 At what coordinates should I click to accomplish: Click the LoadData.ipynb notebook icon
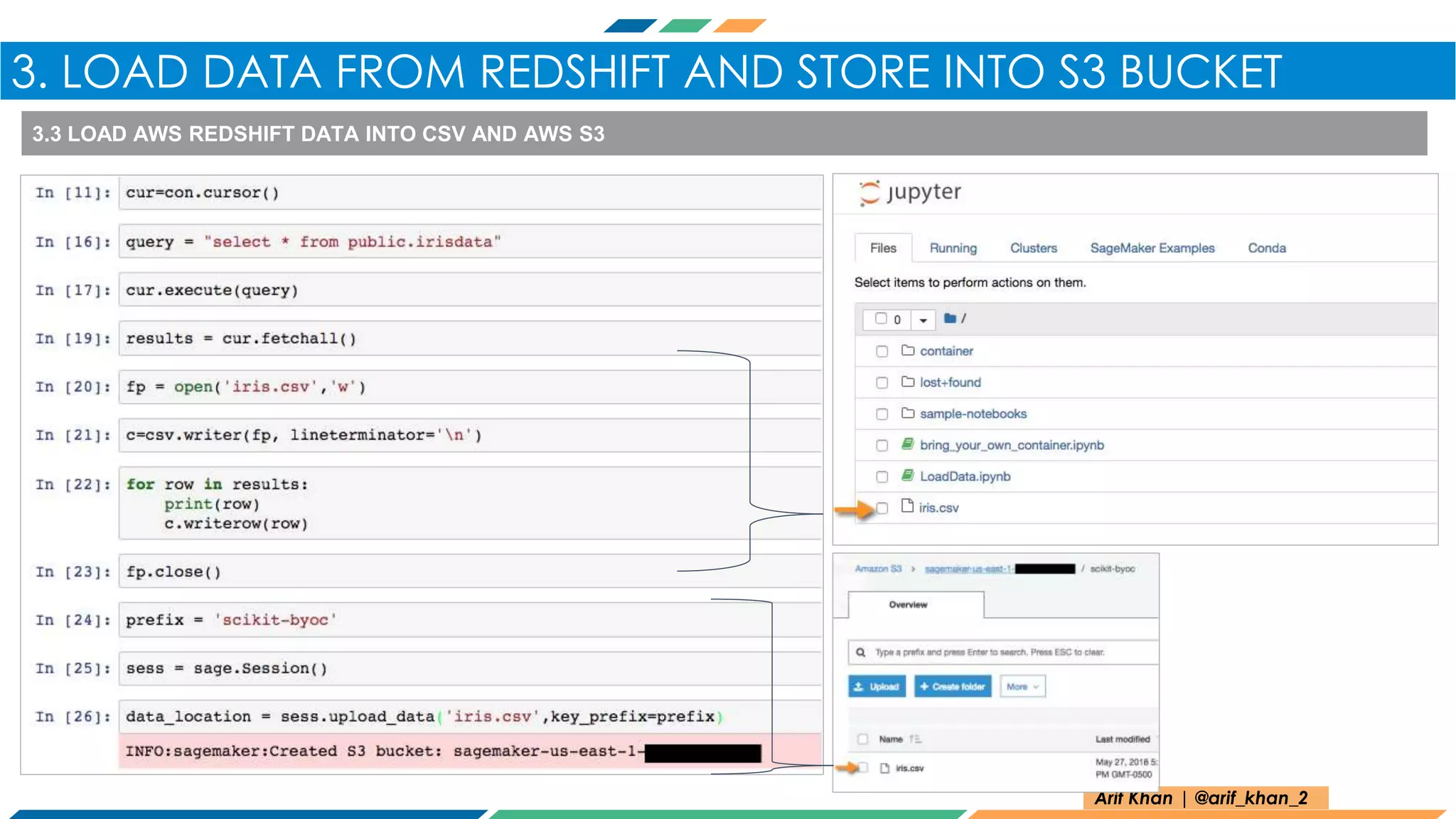pos(908,476)
